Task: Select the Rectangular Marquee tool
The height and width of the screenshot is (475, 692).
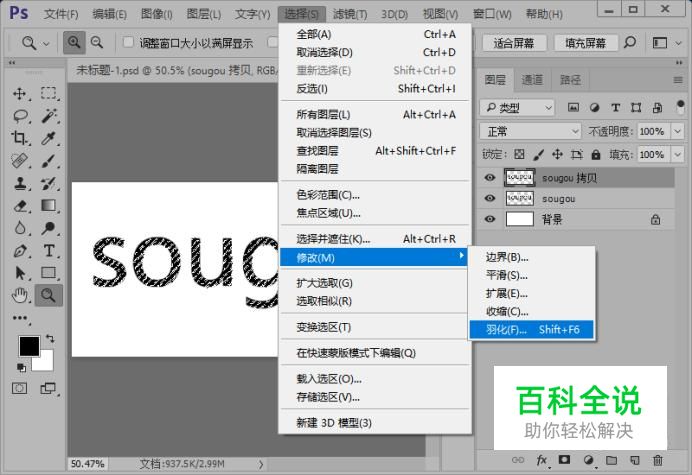Action: pos(49,93)
